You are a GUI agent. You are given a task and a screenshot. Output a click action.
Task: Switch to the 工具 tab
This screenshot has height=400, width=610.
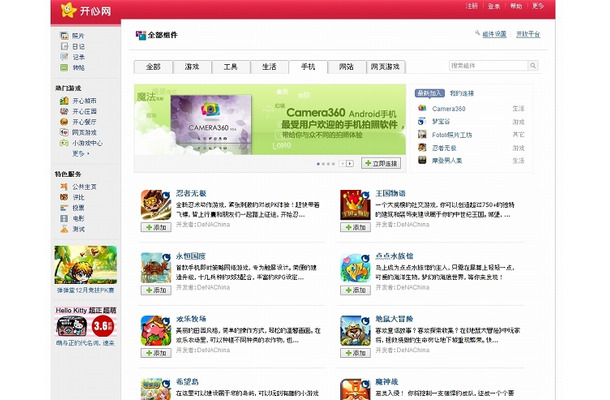point(230,67)
